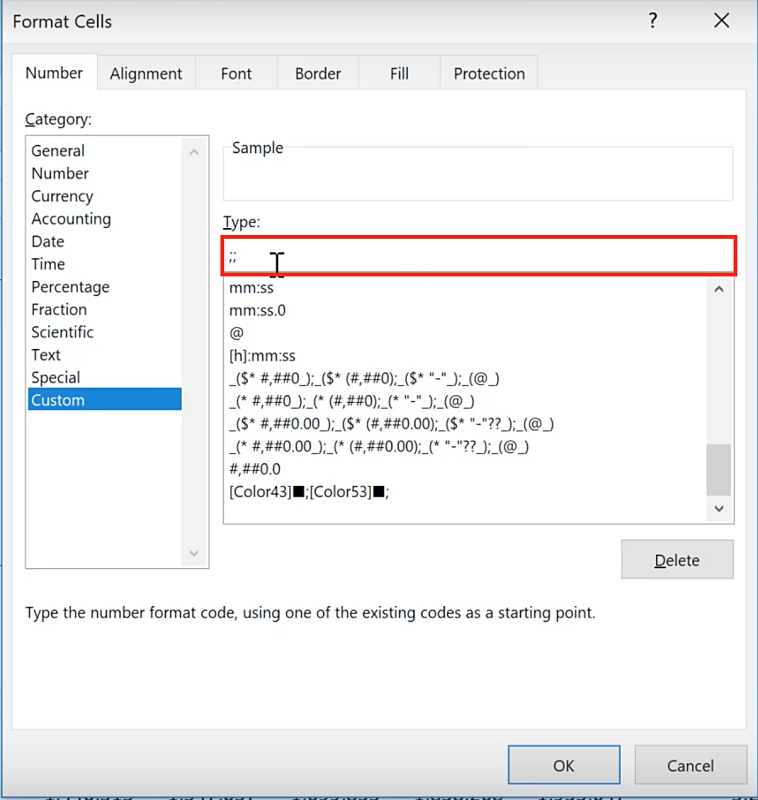Select the Percentage category
Viewport: 758px width, 800px height.
tap(70, 287)
